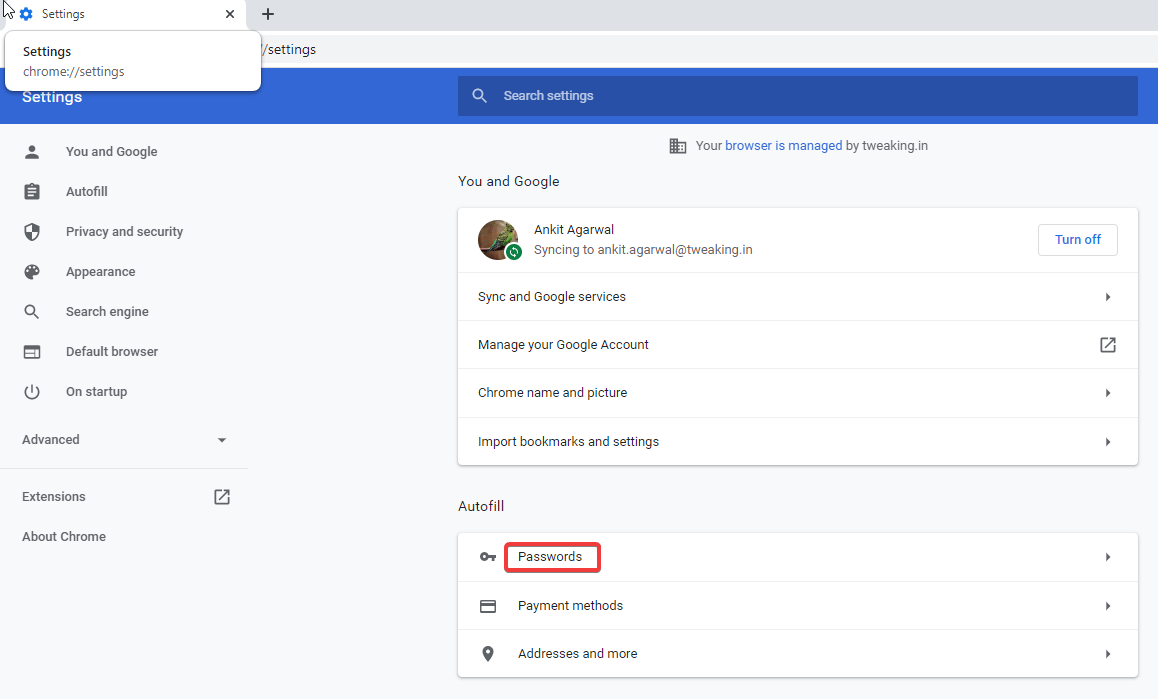1158x699 pixels.
Task: Click the Privacy and security shield icon
Action: 32,232
